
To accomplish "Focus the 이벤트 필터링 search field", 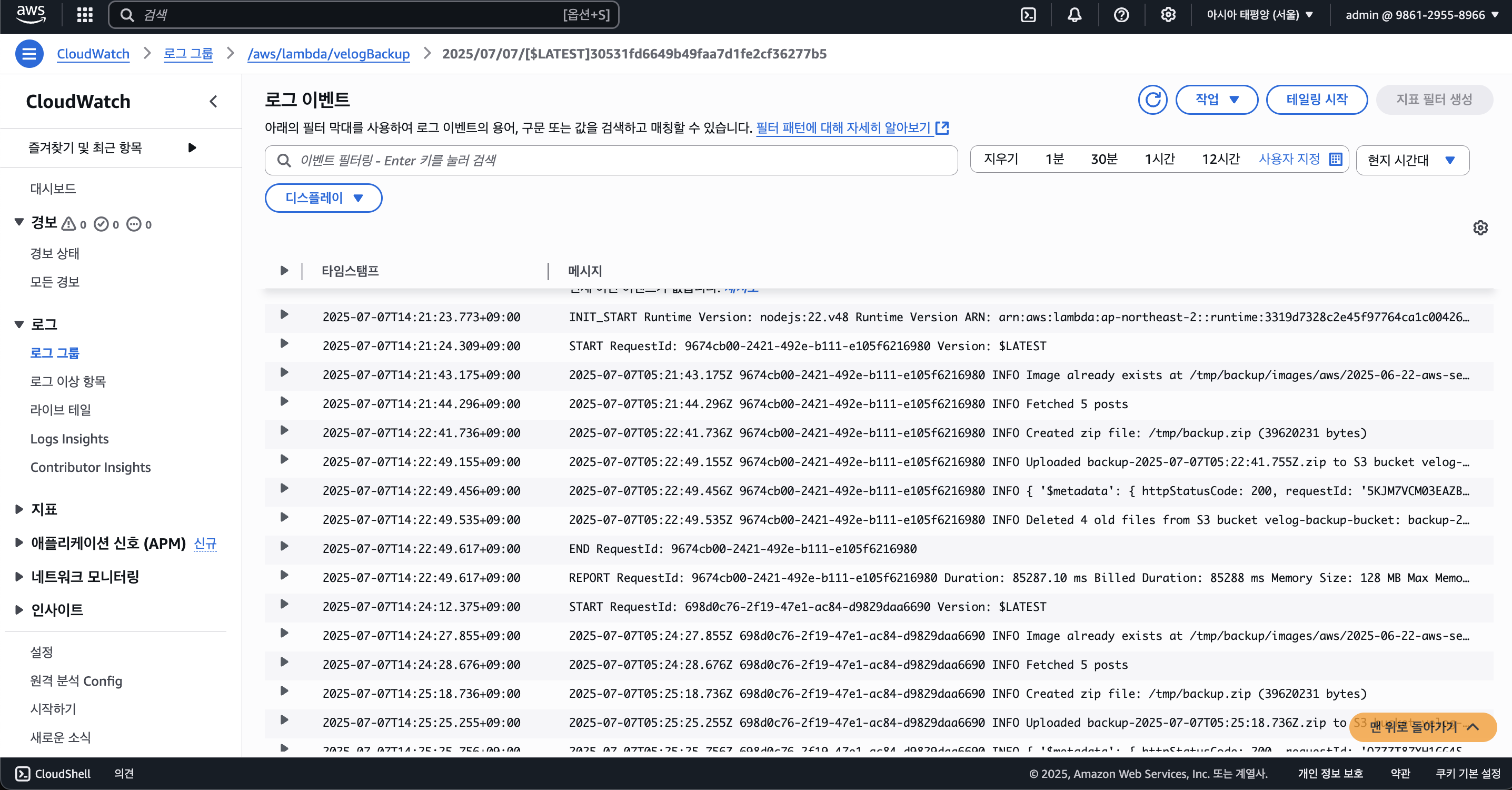I will pyautogui.click(x=611, y=160).
